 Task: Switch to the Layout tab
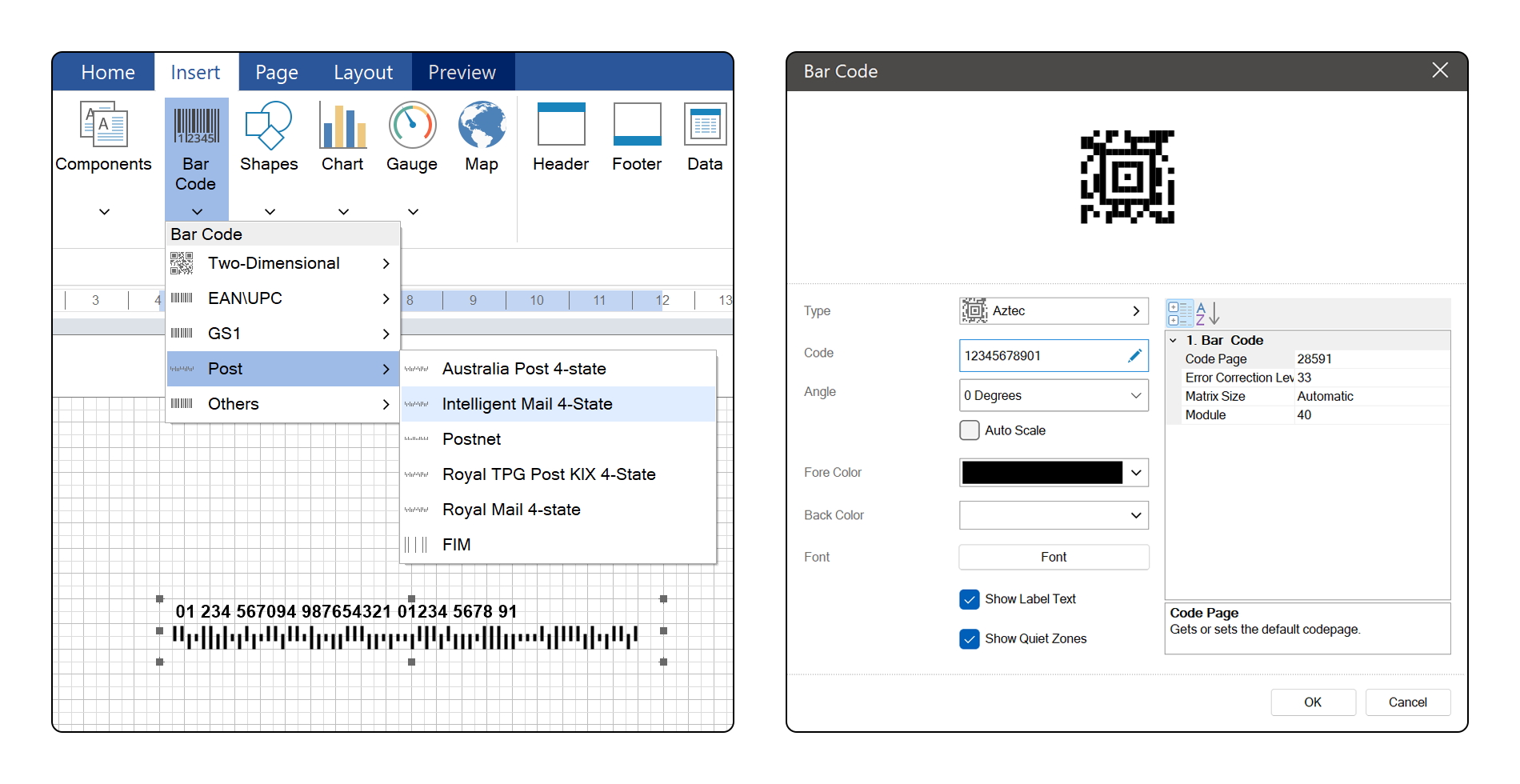tap(363, 73)
